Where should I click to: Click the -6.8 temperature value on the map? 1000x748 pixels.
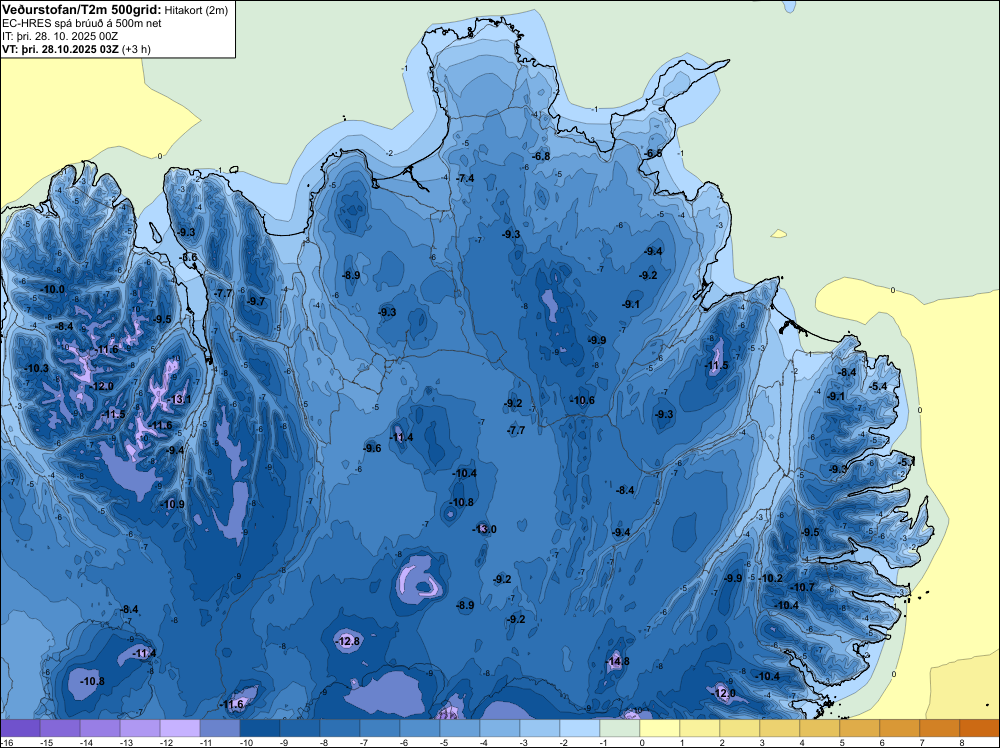tap(541, 156)
